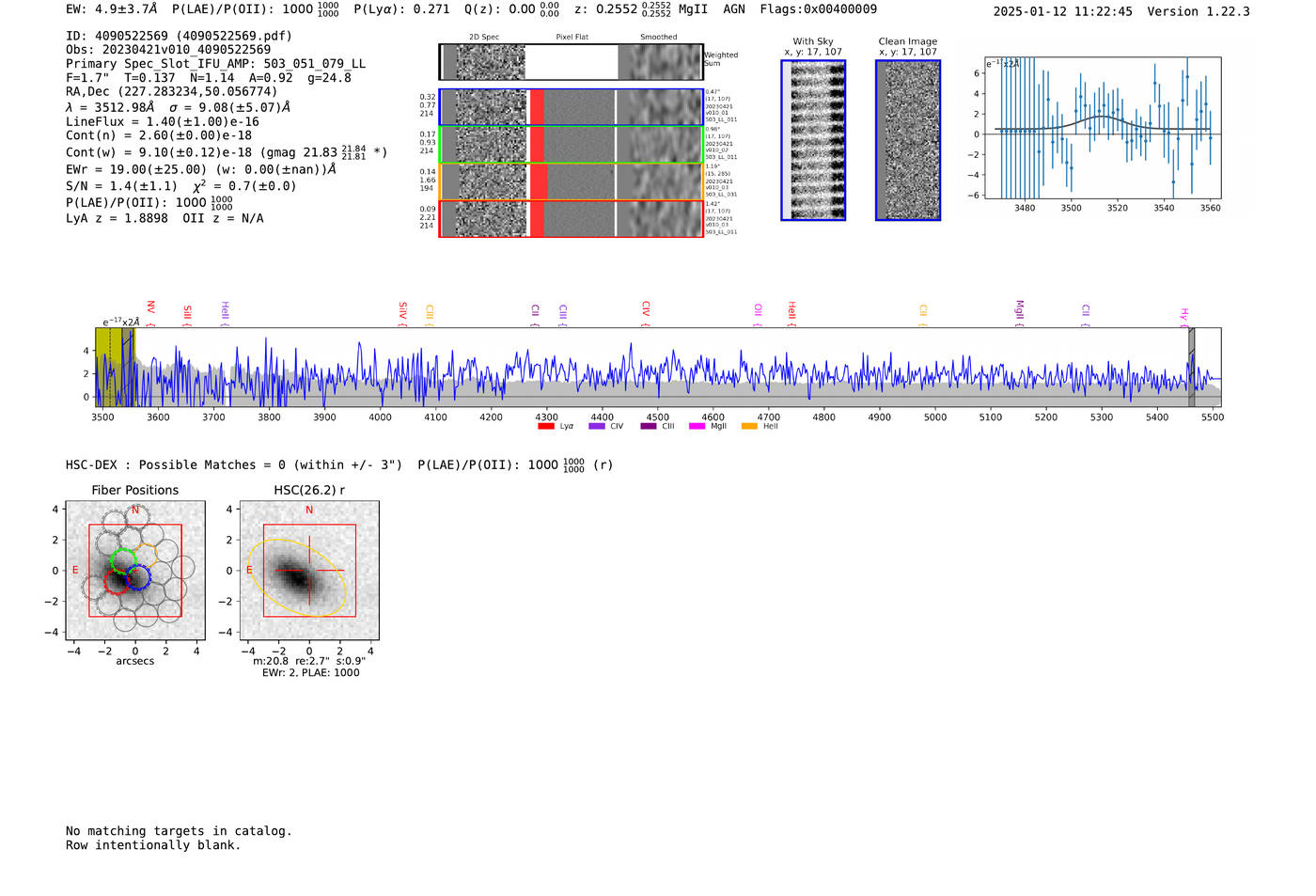This screenshot has width=1316, height=896.
Task: Open the 'With Sky' cutout image
Action: (x=813, y=140)
